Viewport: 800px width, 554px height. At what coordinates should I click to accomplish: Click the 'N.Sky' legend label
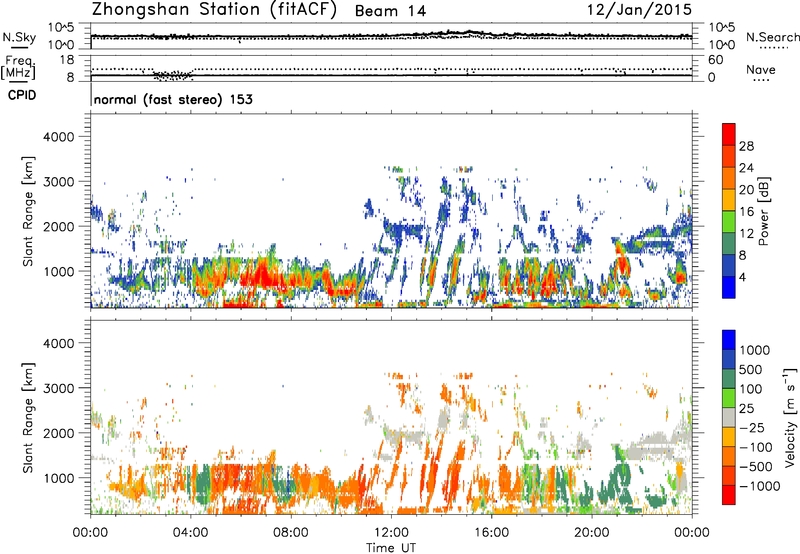[x=19, y=37]
